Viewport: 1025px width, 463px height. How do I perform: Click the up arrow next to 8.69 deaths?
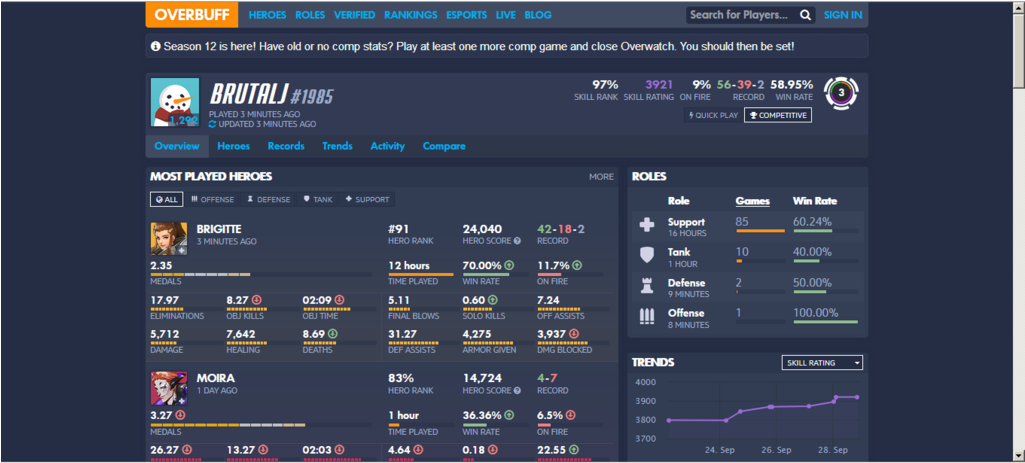pyautogui.click(x=332, y=334)
